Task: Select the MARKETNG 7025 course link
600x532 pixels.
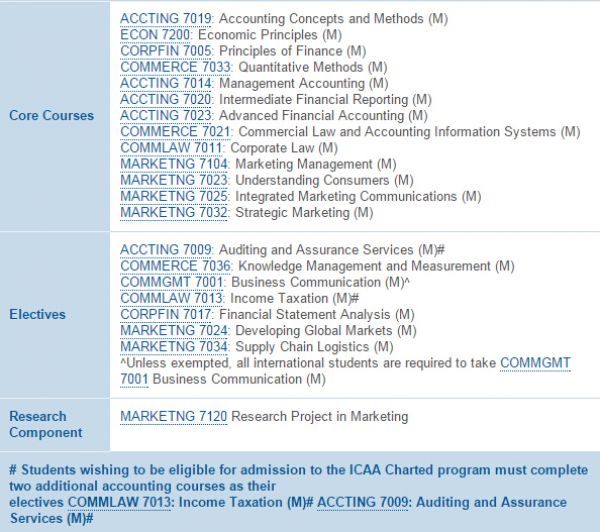Action: [x=175, y=197]
